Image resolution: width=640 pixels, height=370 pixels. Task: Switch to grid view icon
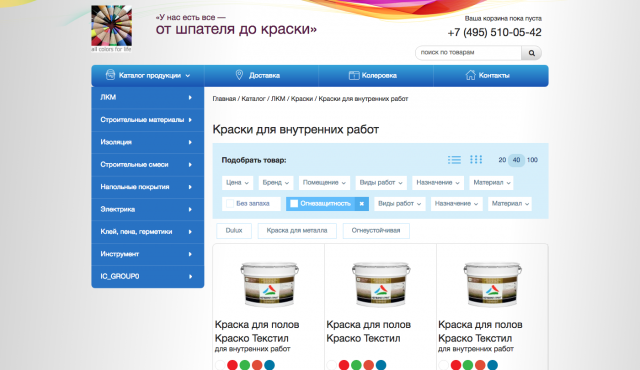click(476, 160)
